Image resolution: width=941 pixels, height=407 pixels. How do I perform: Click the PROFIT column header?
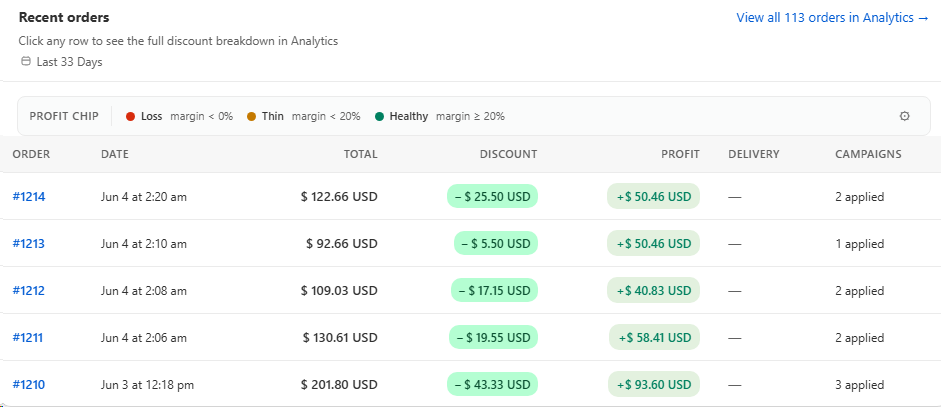click(x=680, y=154)
